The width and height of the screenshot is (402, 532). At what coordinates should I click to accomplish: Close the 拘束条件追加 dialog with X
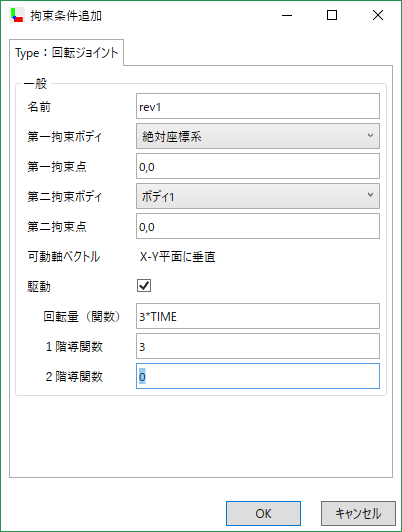tap(378, 15)
